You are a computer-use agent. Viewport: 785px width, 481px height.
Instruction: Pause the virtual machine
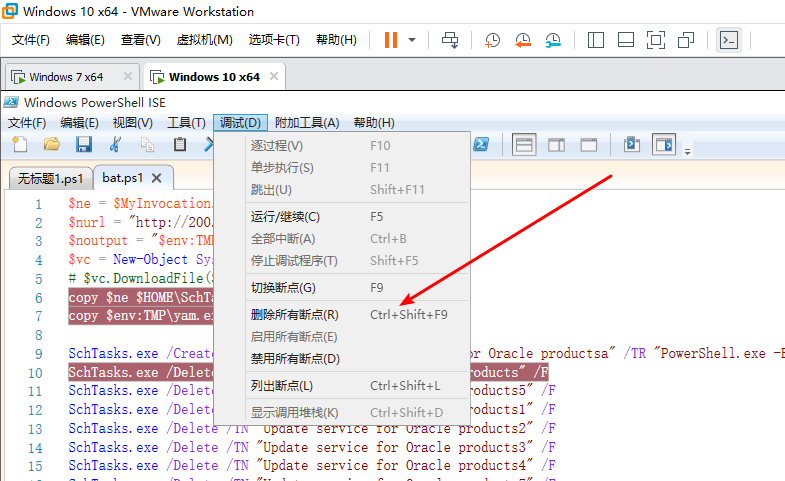pos(390,40)
